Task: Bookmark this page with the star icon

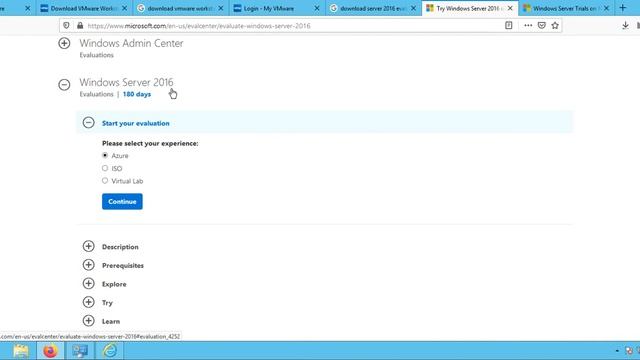Action: coord(555,25)
